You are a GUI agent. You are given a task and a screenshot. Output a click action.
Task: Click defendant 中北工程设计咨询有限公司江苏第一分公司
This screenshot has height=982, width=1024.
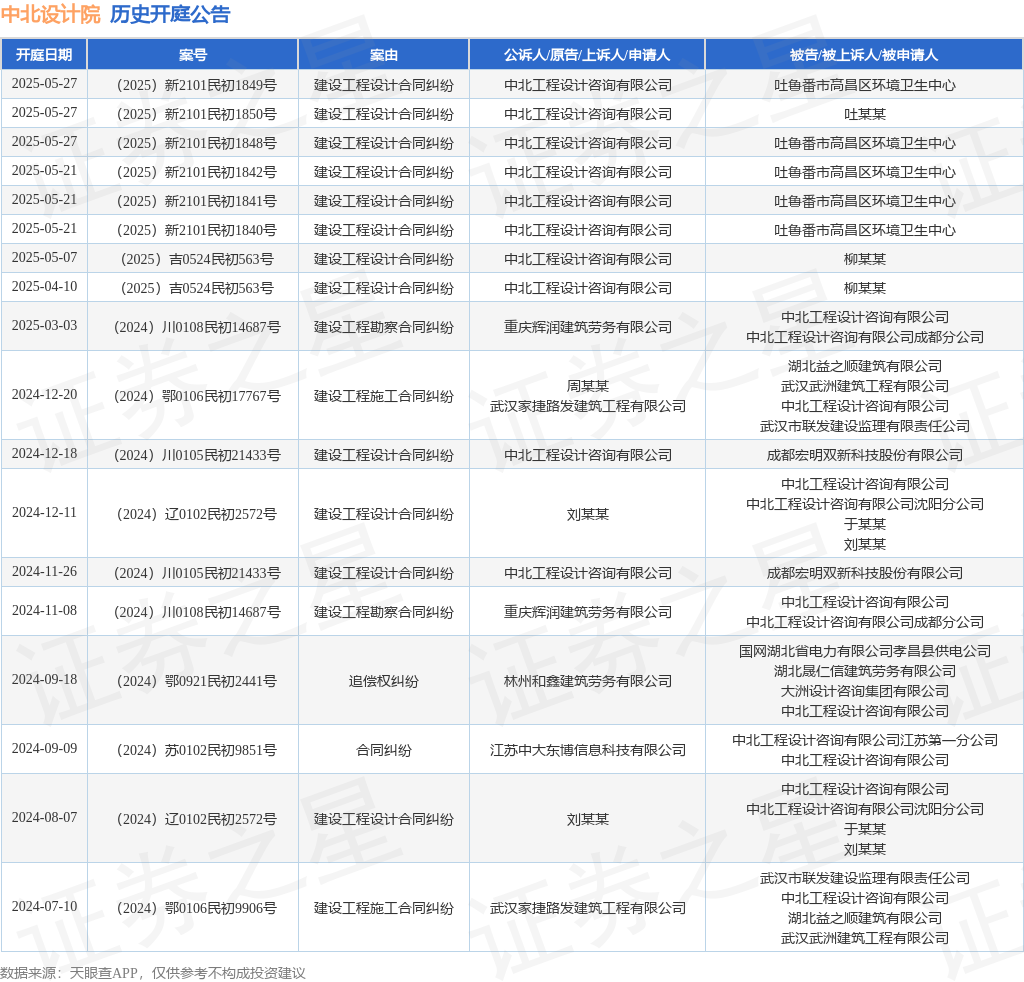point(864,740)
